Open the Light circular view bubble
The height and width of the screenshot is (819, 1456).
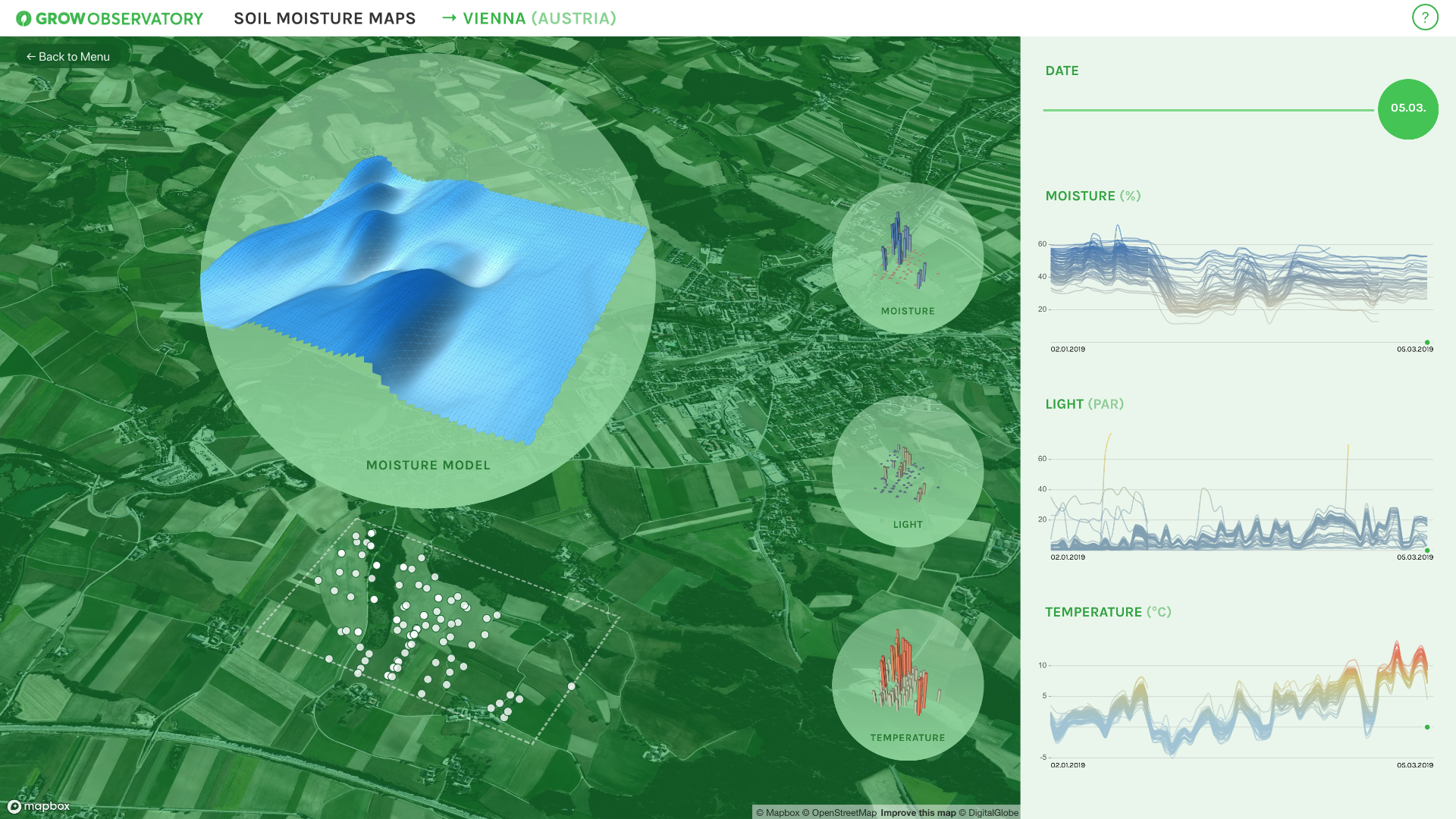coord(908,471)
